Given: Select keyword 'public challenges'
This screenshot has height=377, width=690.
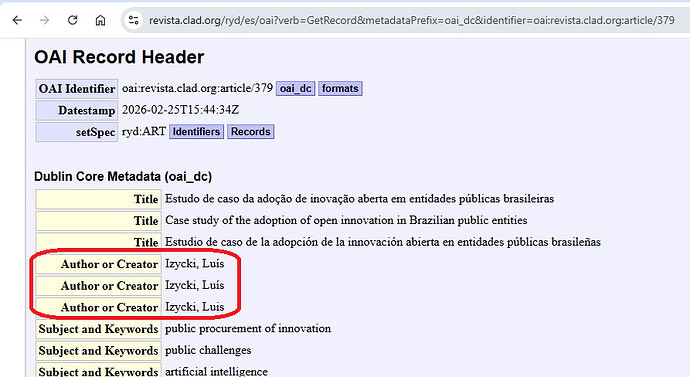Looking at the screenshot, I should pyautogui.click(x=208, y=350).
